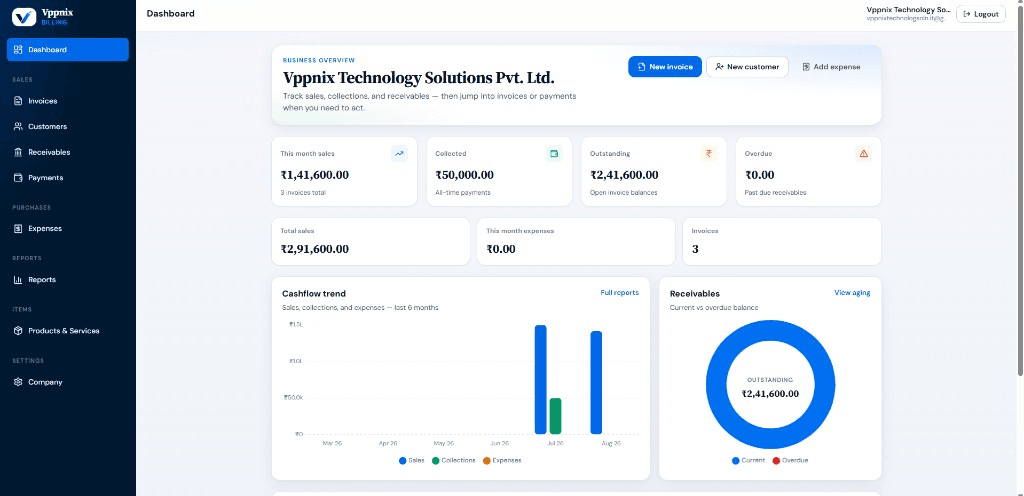The image size is (1024, 496).
Task: Click the Invoices count 3
Action: click(695, 249)
